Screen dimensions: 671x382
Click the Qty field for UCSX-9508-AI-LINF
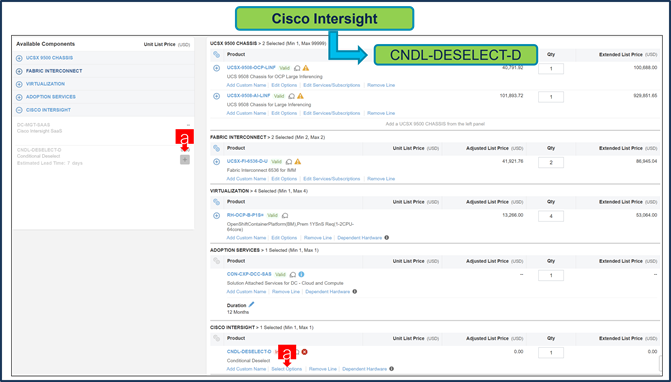[551, 97]
